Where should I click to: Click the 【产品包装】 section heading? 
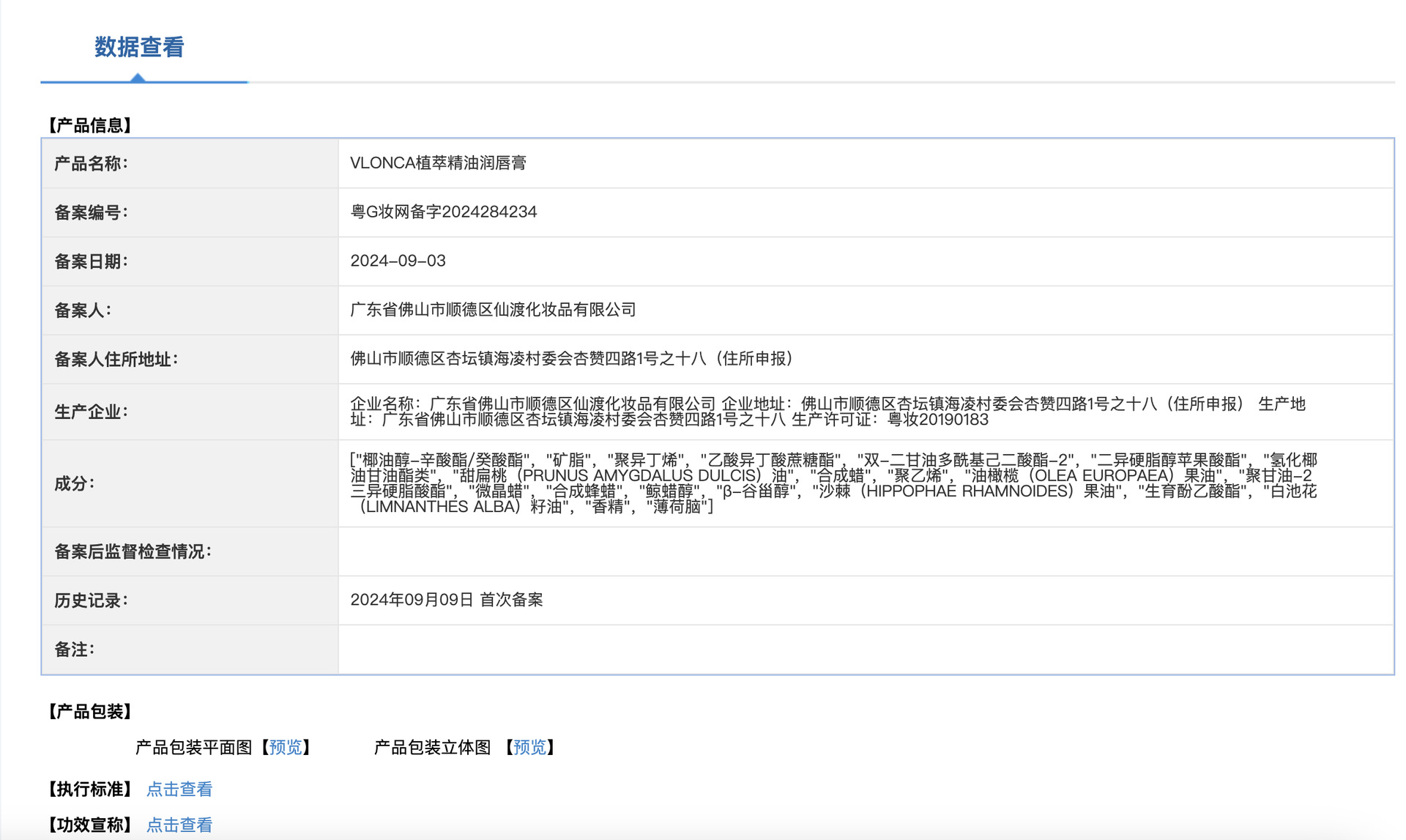pyautogui.click(x=90, y=711)
